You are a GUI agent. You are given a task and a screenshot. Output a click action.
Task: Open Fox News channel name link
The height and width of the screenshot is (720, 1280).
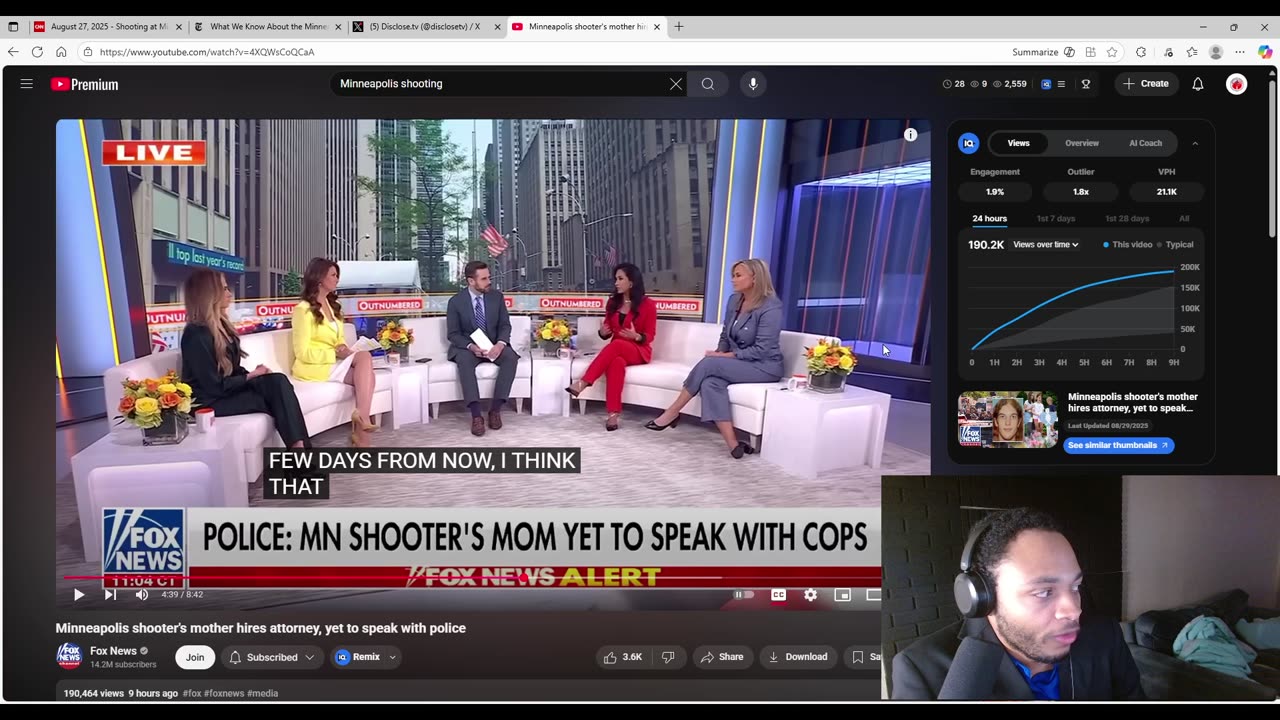tap(113, 651)
